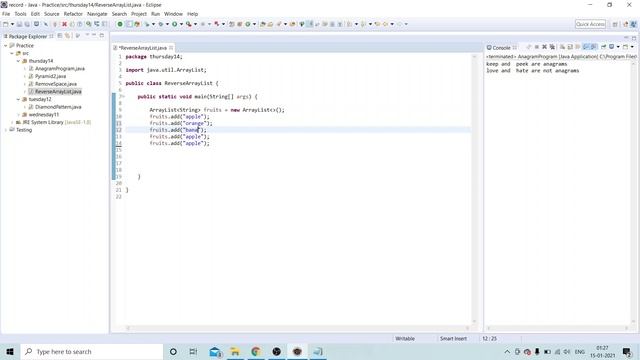The image size is (640, 360).
Task: Click the taskbar search box
Action: pyautogui.click(x=92, y=351)
